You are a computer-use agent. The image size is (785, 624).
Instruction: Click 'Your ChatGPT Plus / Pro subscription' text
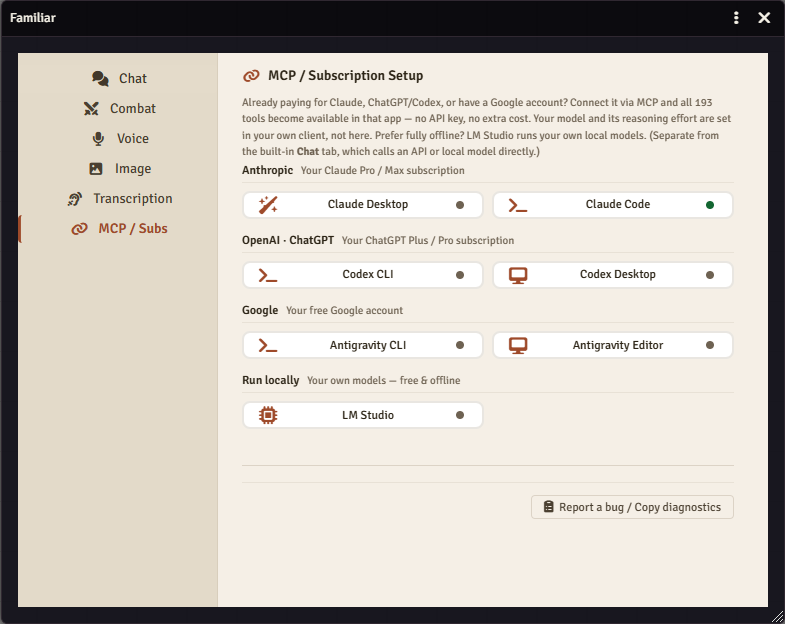click(428, 241)
